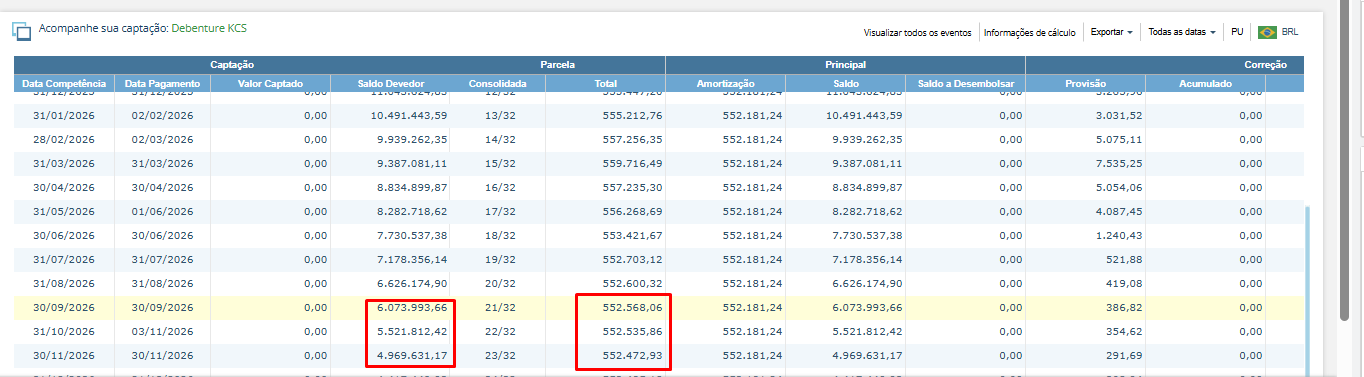The width and height of the screenshot is (1364, 377).
Task: Click the Data Pagamento column header
Action: click(x=162, y=83)
